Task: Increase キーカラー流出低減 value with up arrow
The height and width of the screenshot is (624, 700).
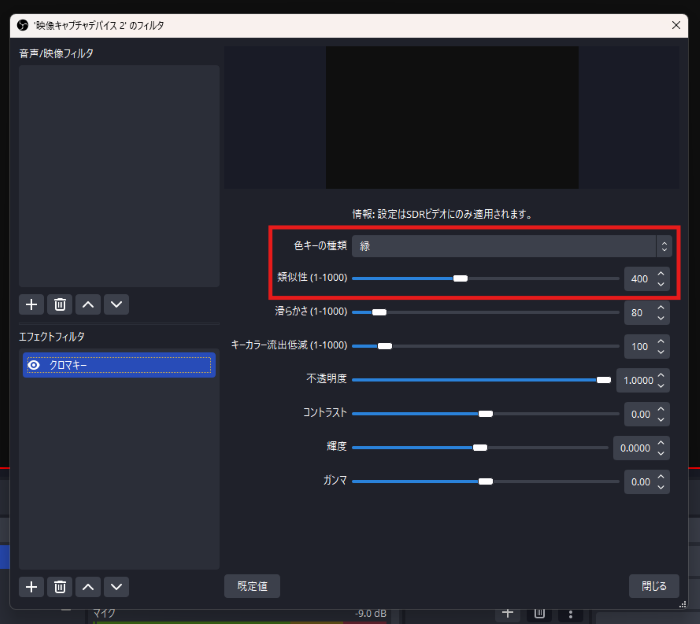Action: (x=661, y=341)
